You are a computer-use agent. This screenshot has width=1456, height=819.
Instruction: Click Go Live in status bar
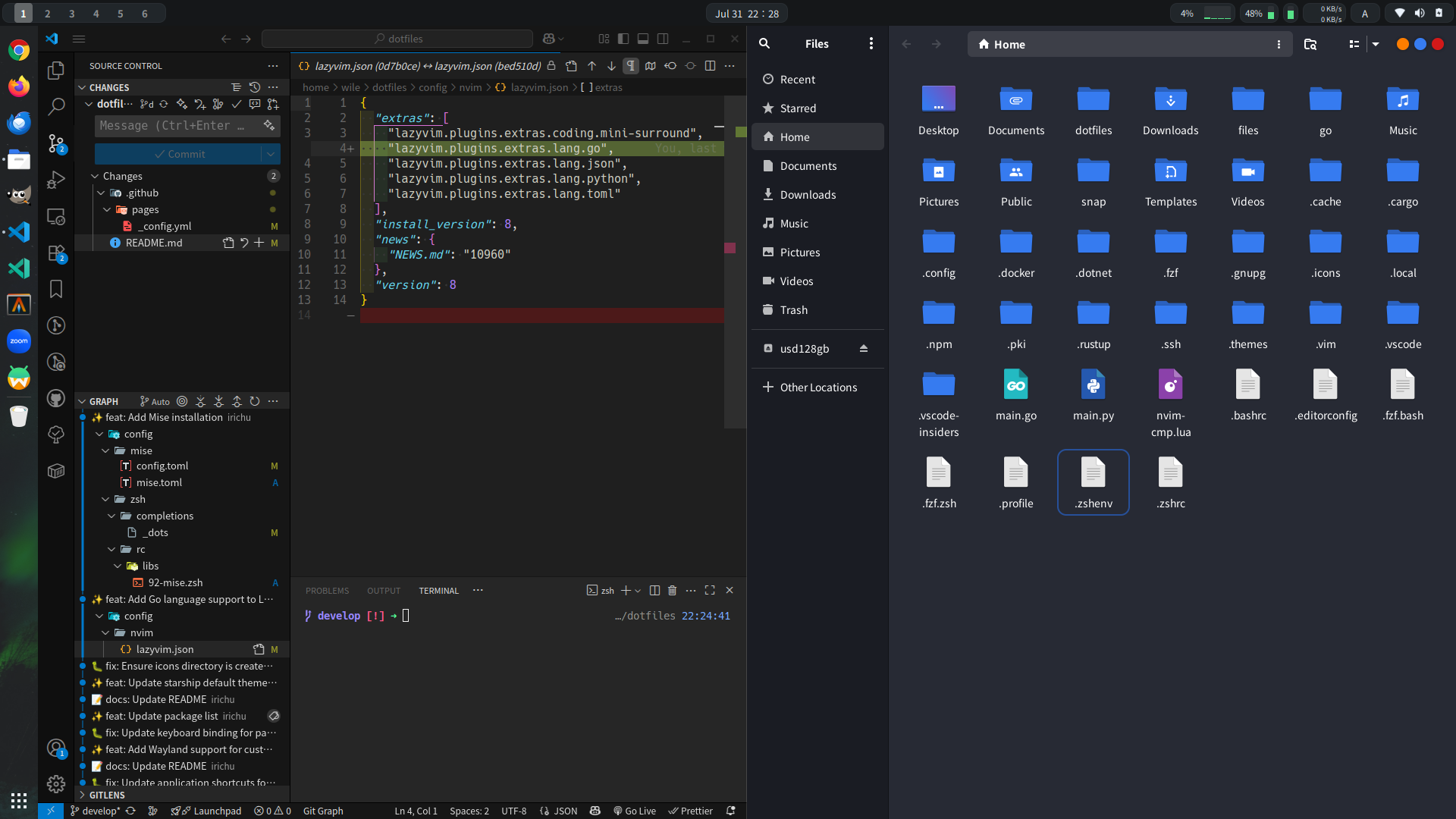634,811
